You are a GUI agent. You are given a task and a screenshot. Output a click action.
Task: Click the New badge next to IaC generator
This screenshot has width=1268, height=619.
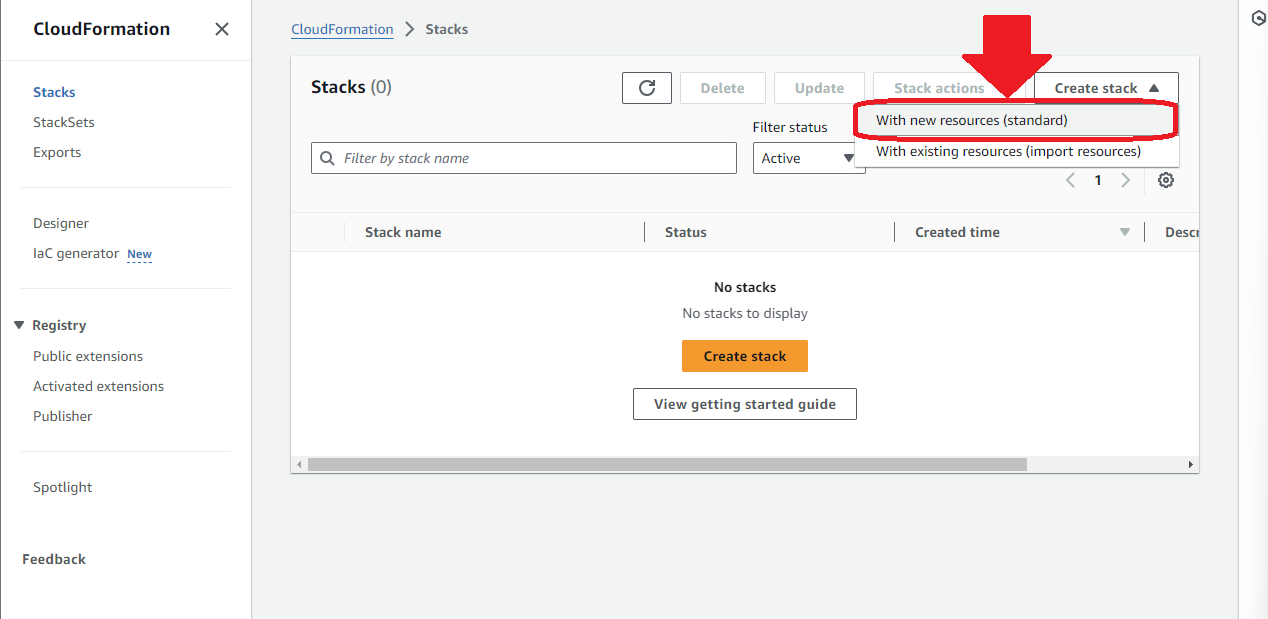pos(139,254)
